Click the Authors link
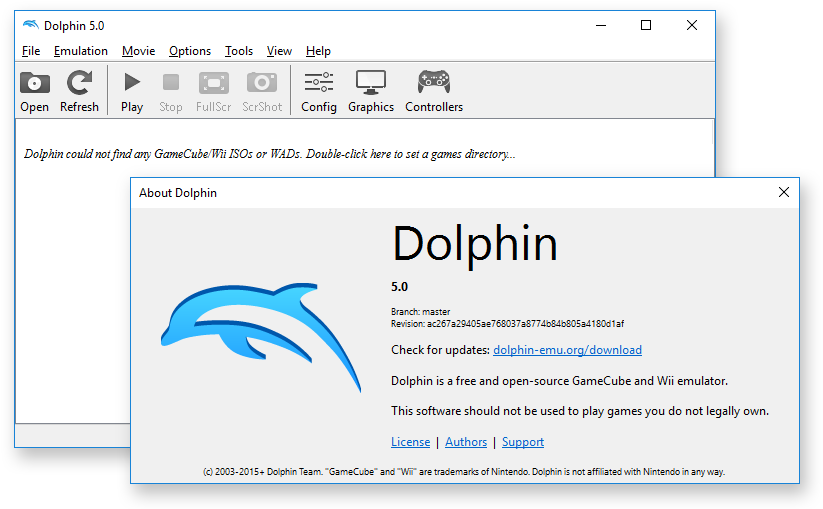The height and width of the screenshot is (509, 823). point(466,442)
